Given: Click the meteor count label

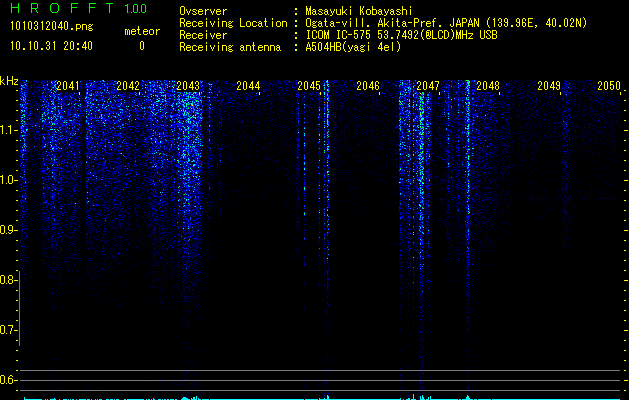Looking at the screenshot, I should click(x=142, y=31).
